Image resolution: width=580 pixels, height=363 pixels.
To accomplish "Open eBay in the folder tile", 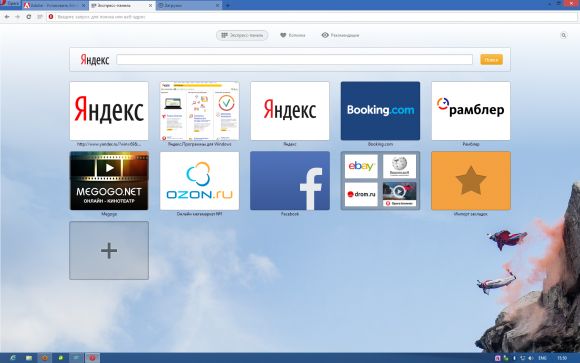I will click(x=361, y=166).
